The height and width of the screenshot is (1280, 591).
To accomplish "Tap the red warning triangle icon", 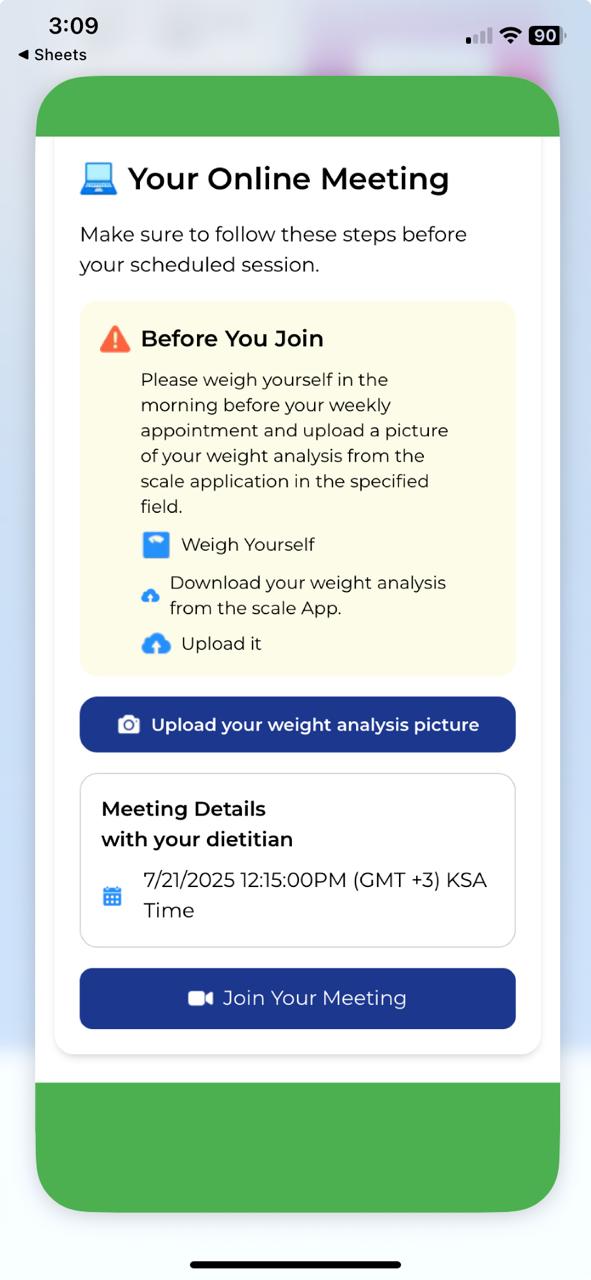I will pyautogui.click(x=115, y=339).
